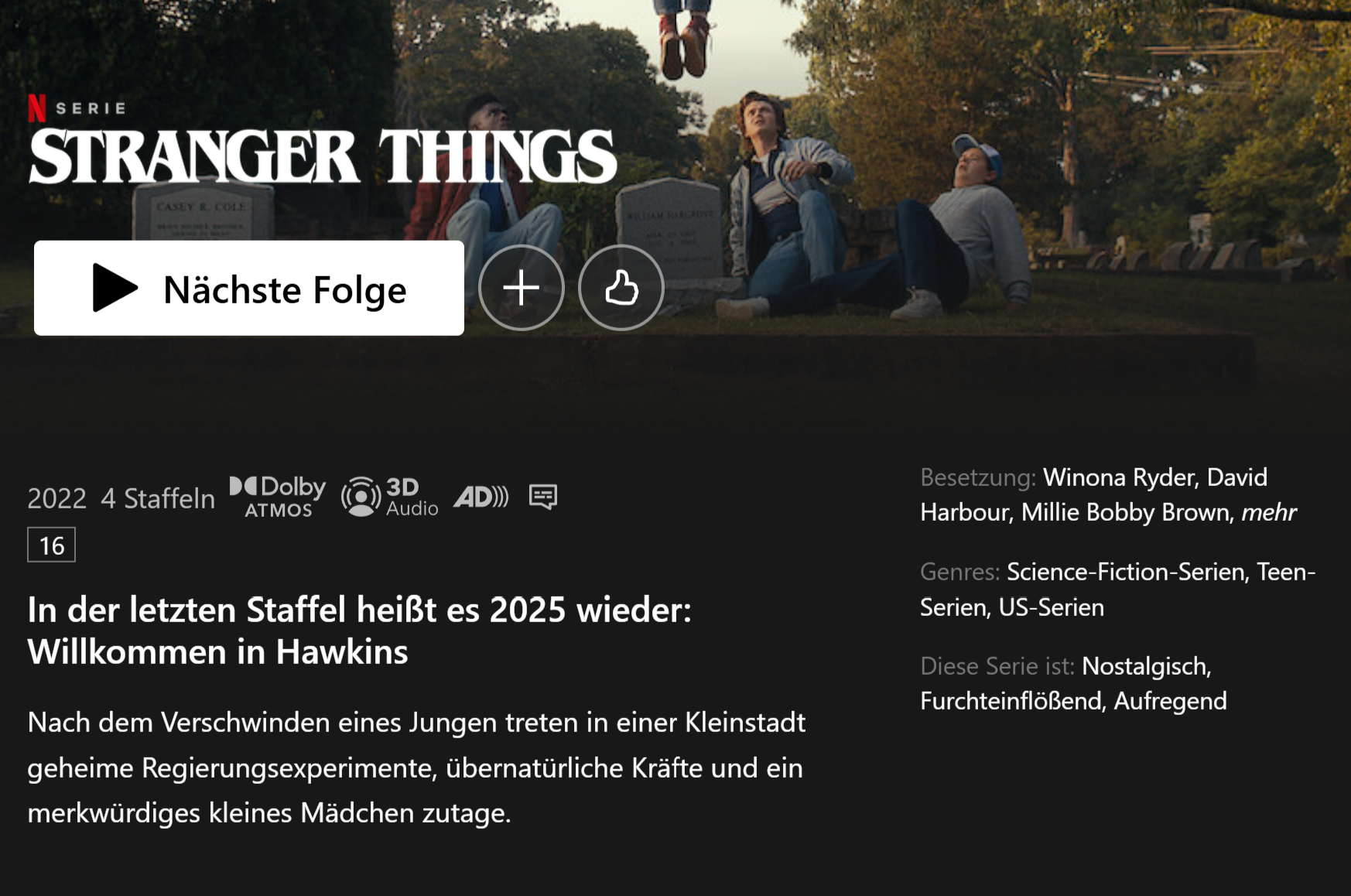Click the Dolby Atmos badge
Image resolution: width=1351 pixels, height=896 pixels.
[x=278, y=497]
